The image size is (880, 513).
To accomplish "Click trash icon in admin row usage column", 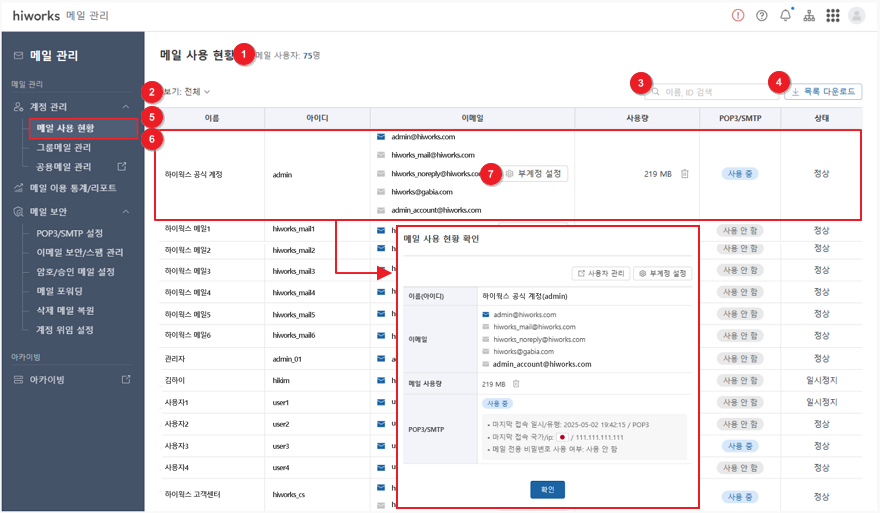I will click(x=684, y=174).
